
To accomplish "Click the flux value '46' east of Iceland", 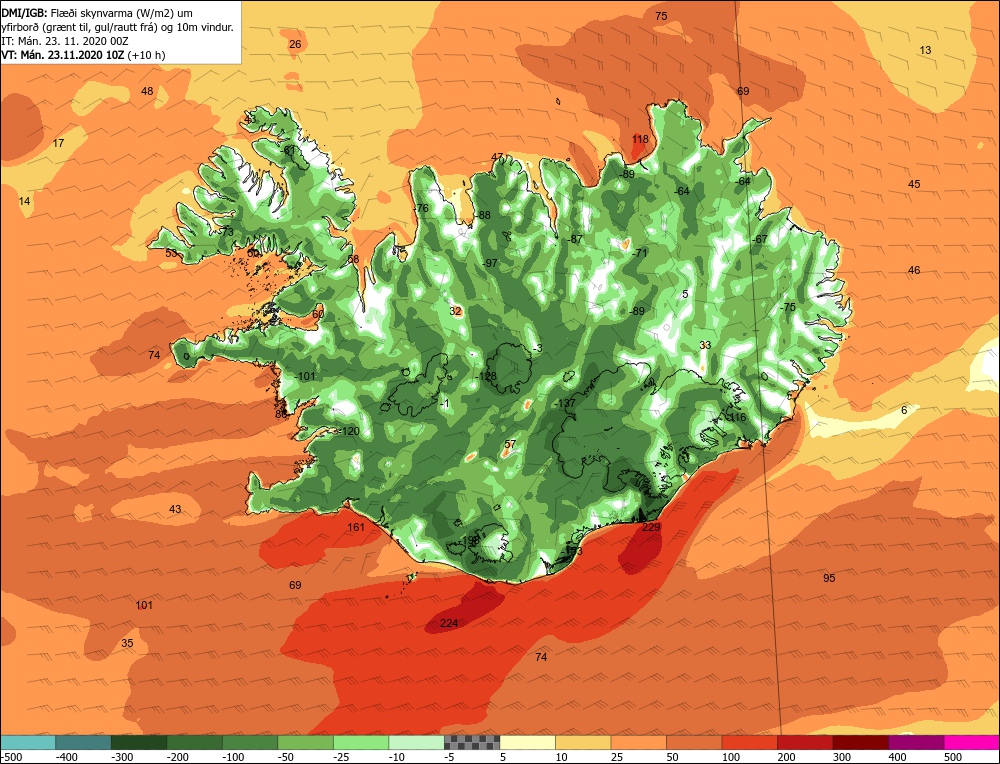I will (x=915, y=270).
